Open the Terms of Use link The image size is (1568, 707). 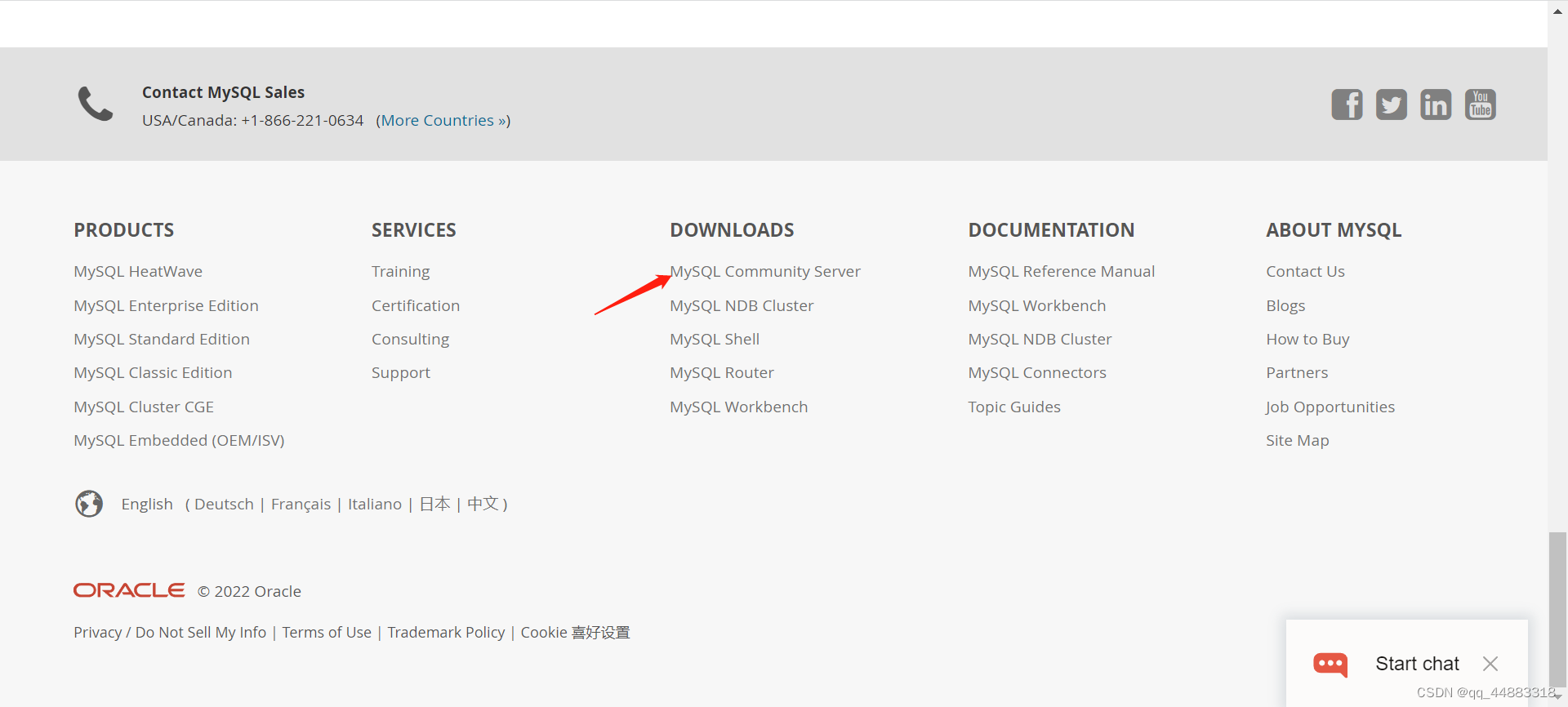pyautogui.click(x=327, y=632)
